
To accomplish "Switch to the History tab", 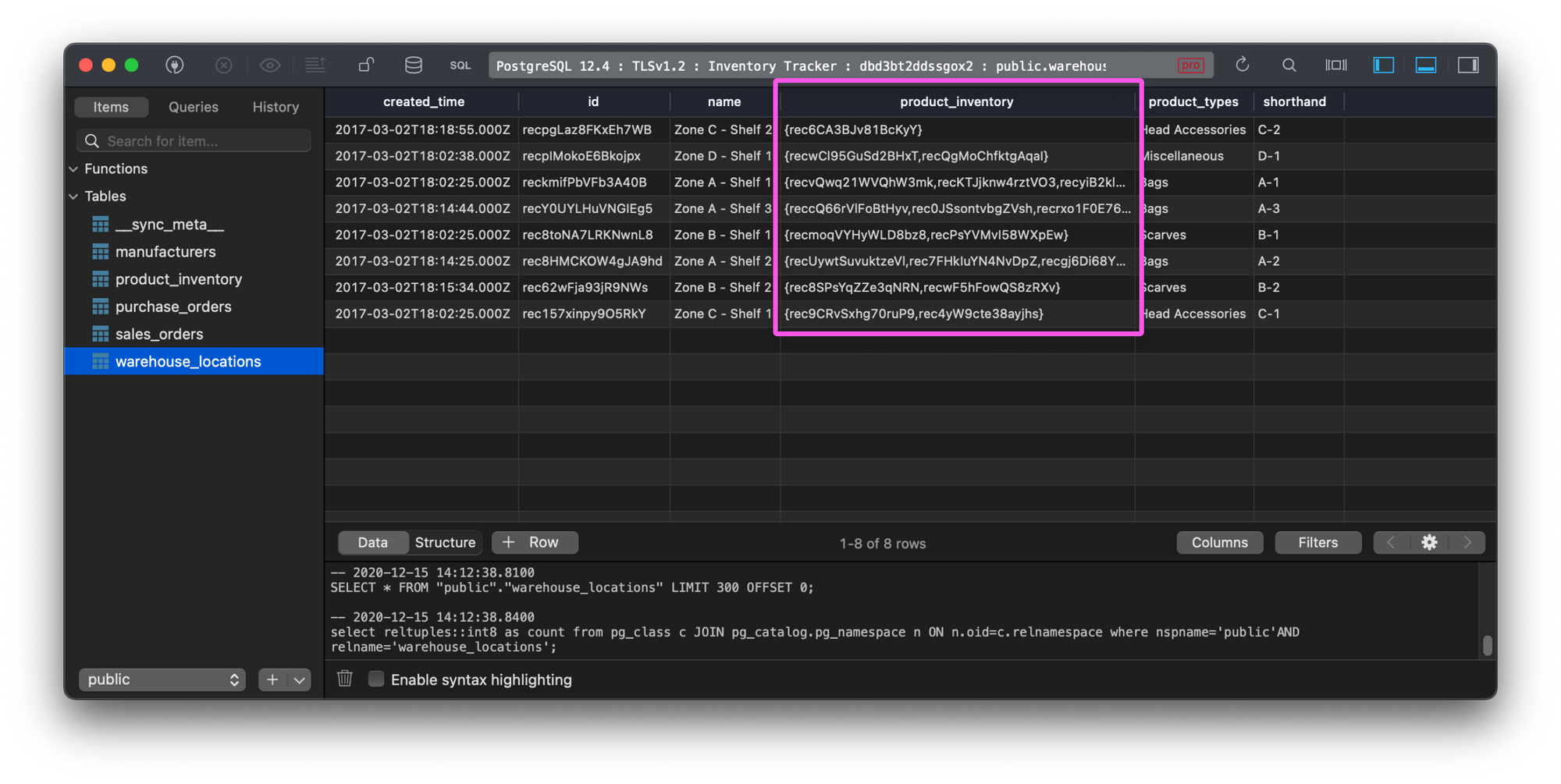I will (276, 107).
